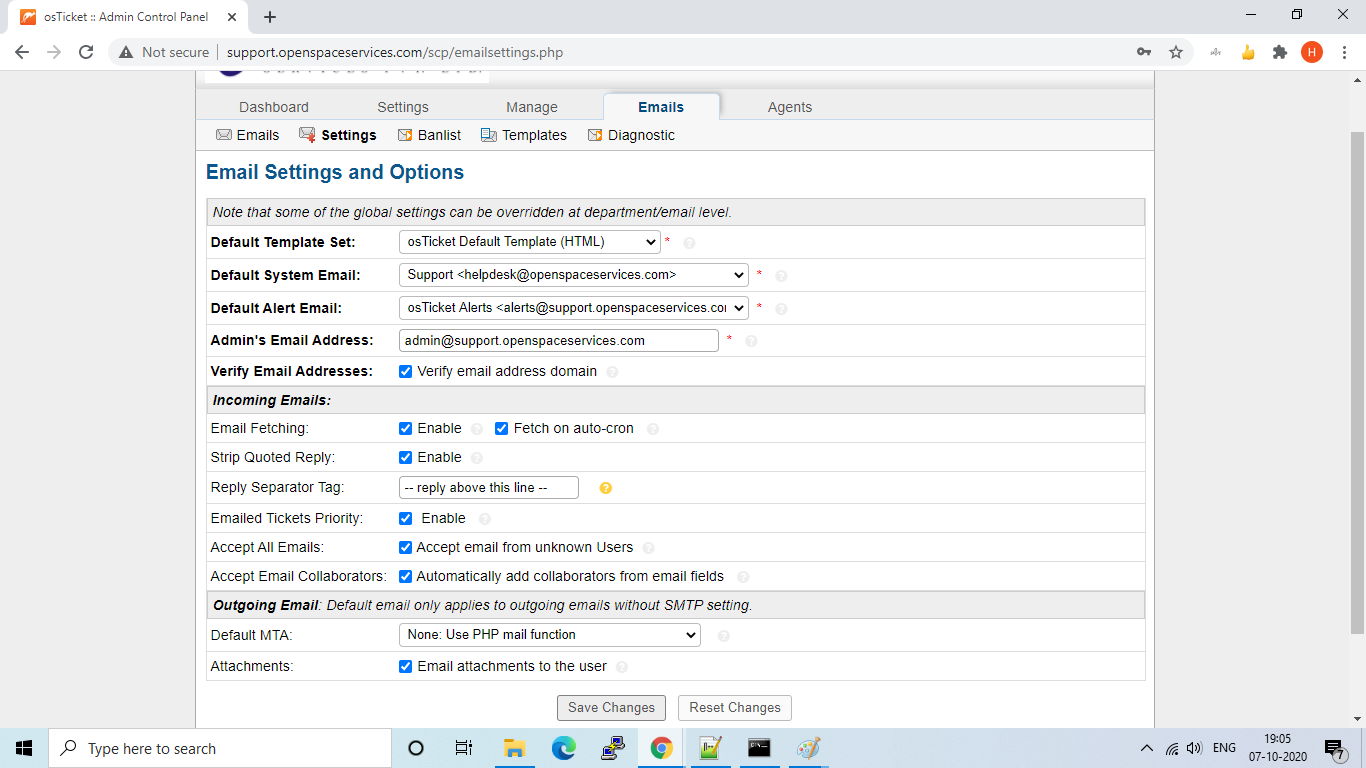The image size is (1366, 768).
Task: Click the Reset Changes button
Action: click(x=735, y=707)
